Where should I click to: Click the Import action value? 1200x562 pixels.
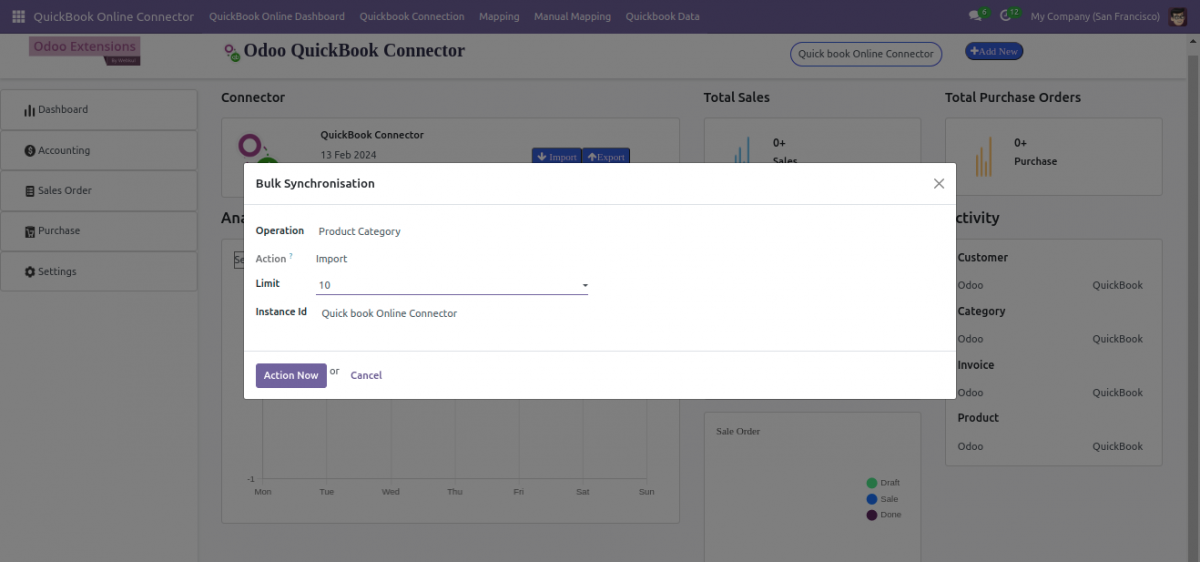coord(332,259)
